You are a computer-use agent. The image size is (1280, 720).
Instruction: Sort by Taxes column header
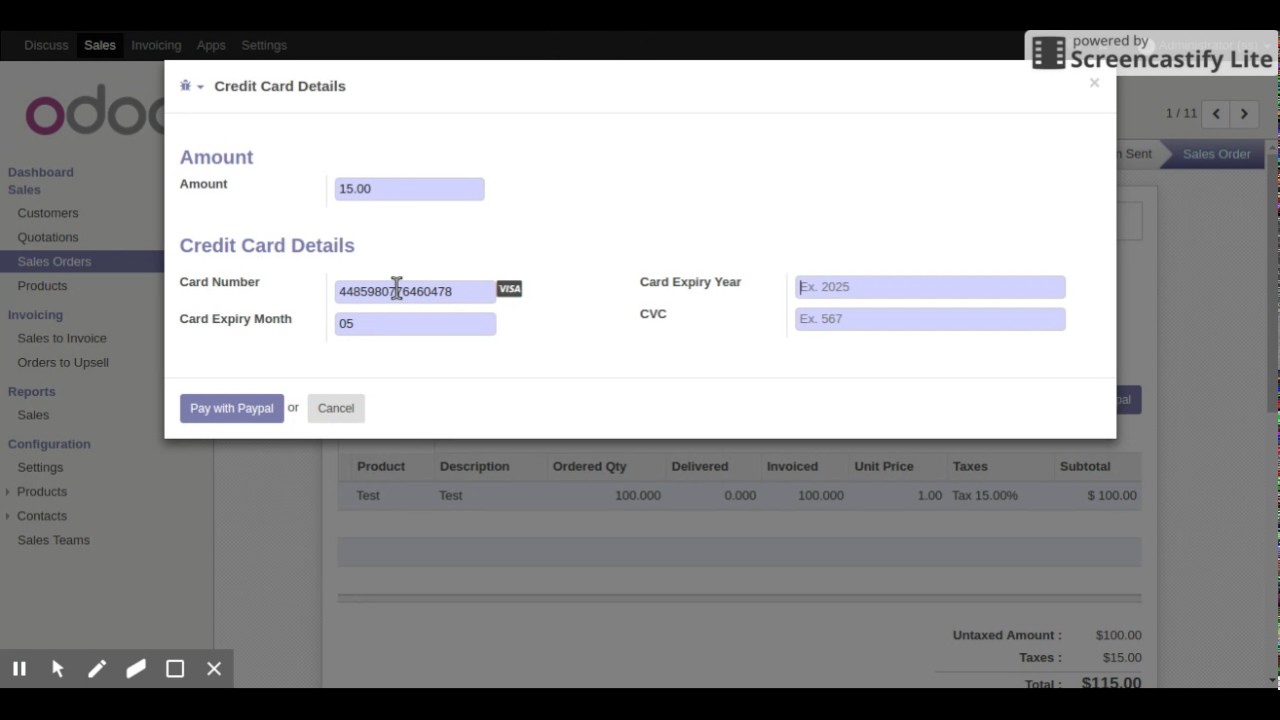[970, 466]
